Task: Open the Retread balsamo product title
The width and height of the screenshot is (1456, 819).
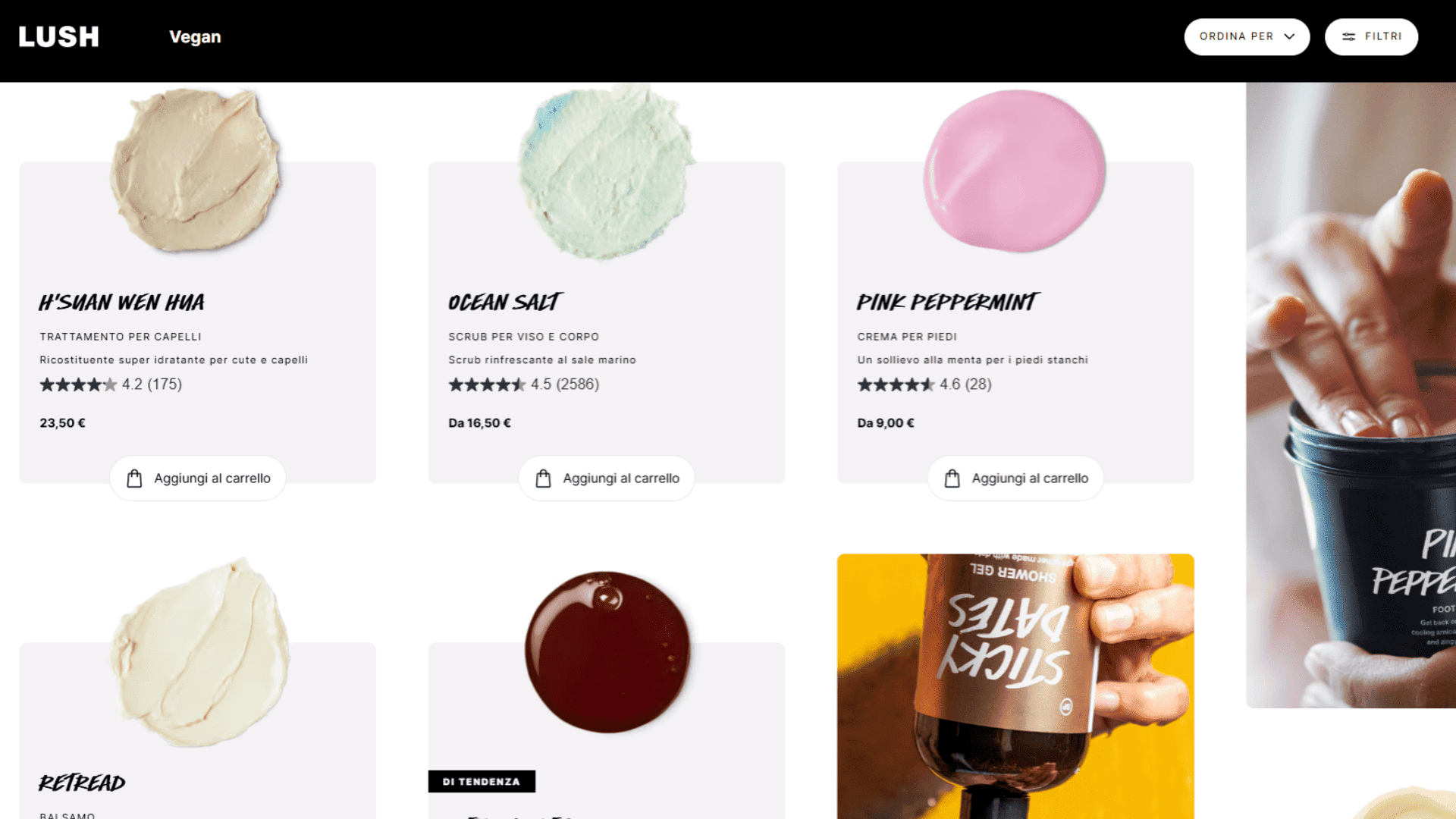Action: tap(82, 782)
